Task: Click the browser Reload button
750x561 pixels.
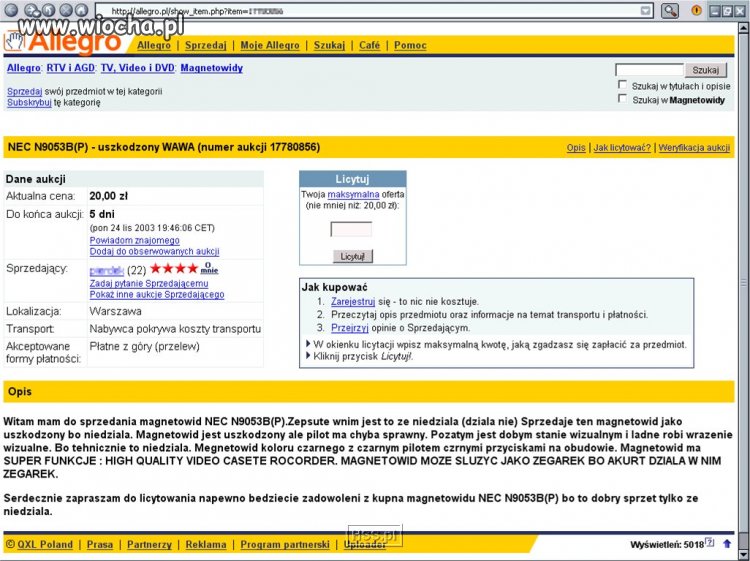Action: click(x=48, y=10)
